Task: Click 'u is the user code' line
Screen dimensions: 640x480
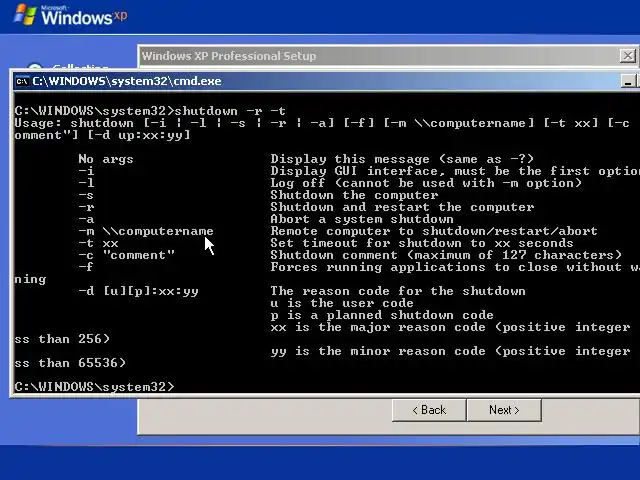Action: [342, 303]
